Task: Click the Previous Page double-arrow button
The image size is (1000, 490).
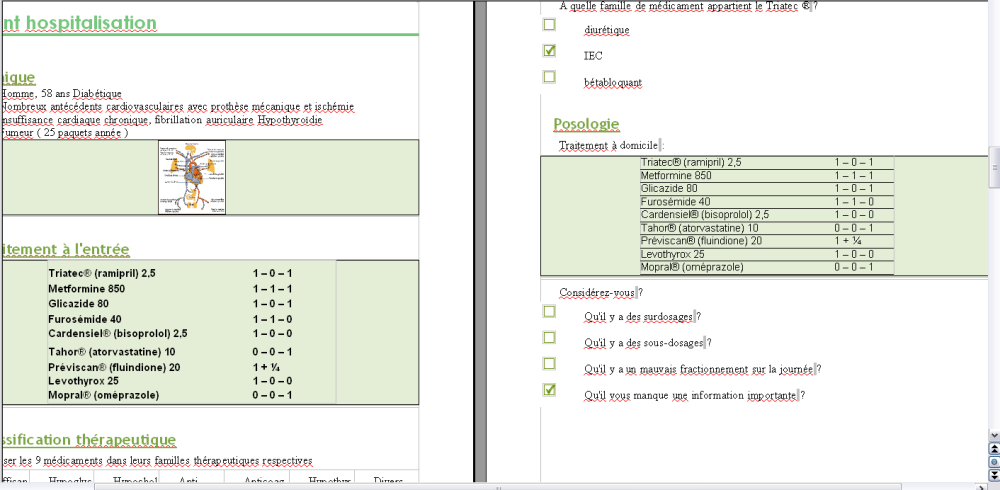Action: 993,449
